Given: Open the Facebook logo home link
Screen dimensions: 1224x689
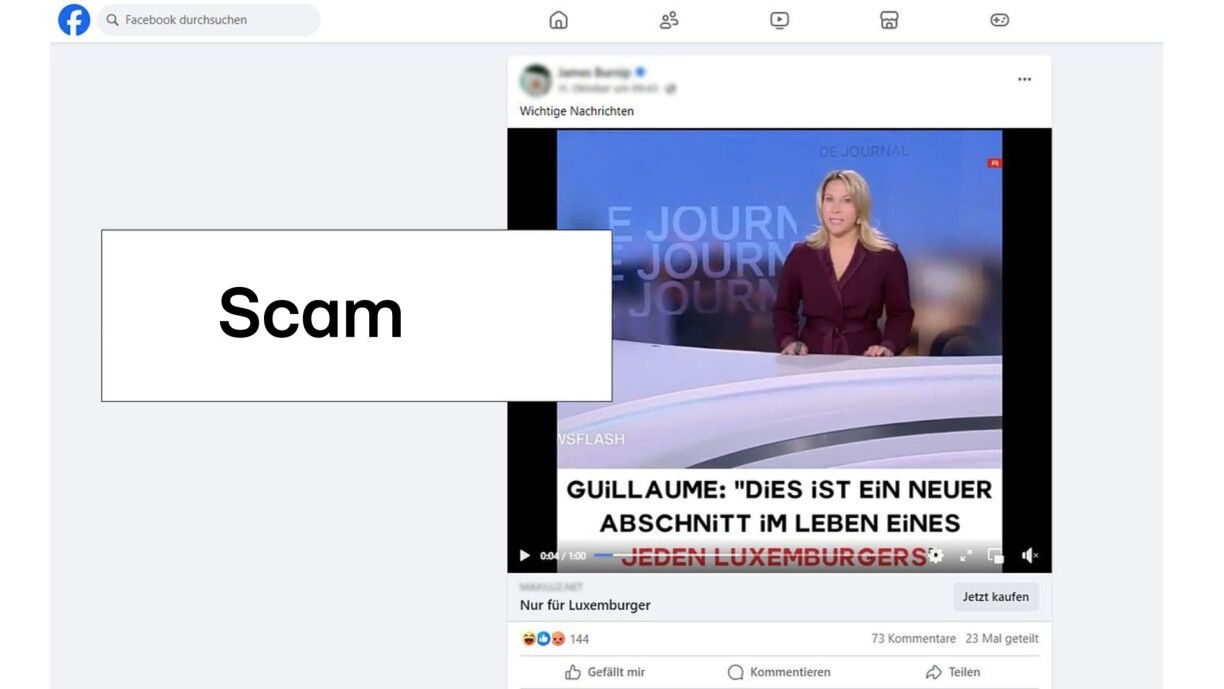Looking at the screenshot, I should coord(74,20).
